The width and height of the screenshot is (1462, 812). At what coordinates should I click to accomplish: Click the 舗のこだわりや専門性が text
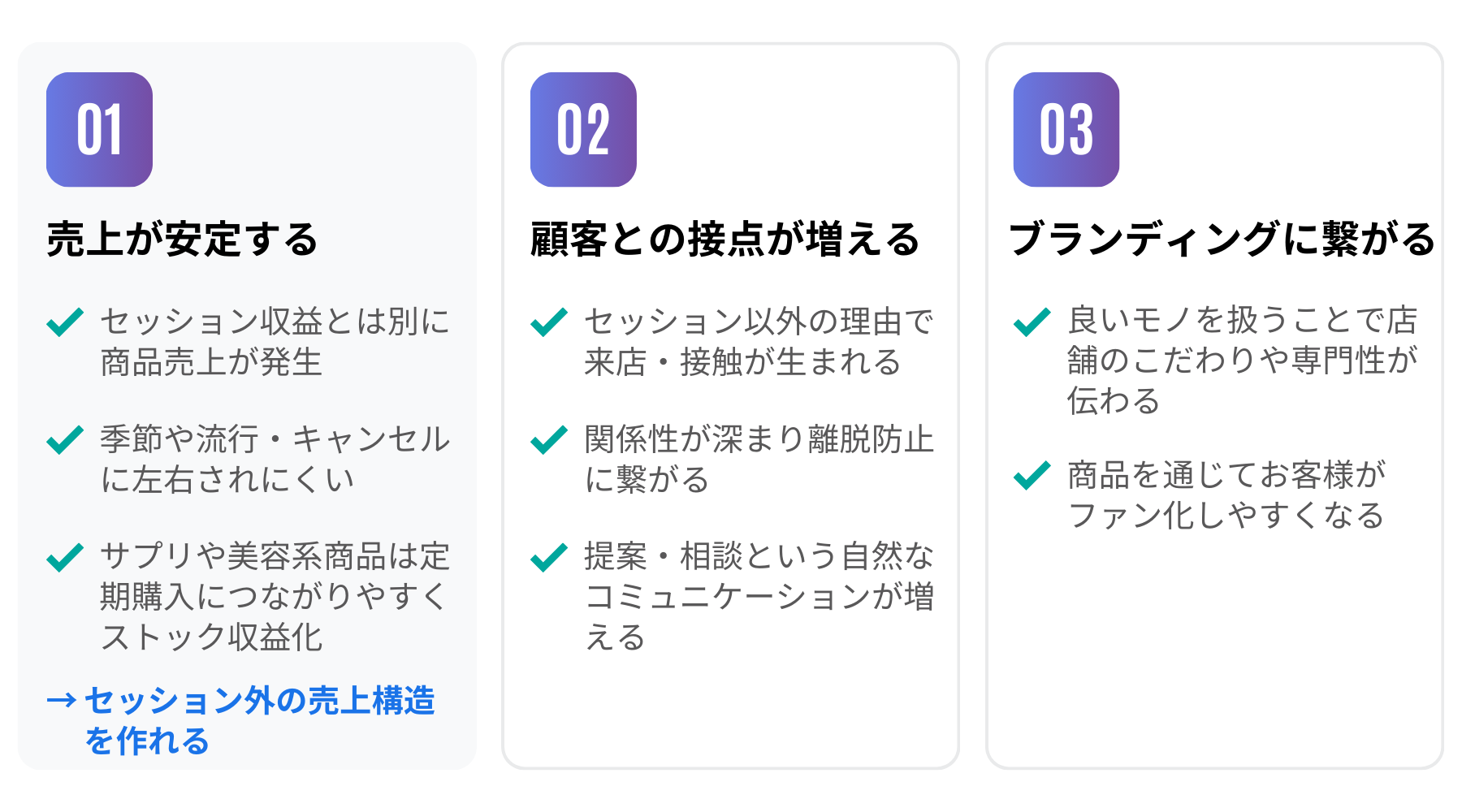tap(1243, 361)
